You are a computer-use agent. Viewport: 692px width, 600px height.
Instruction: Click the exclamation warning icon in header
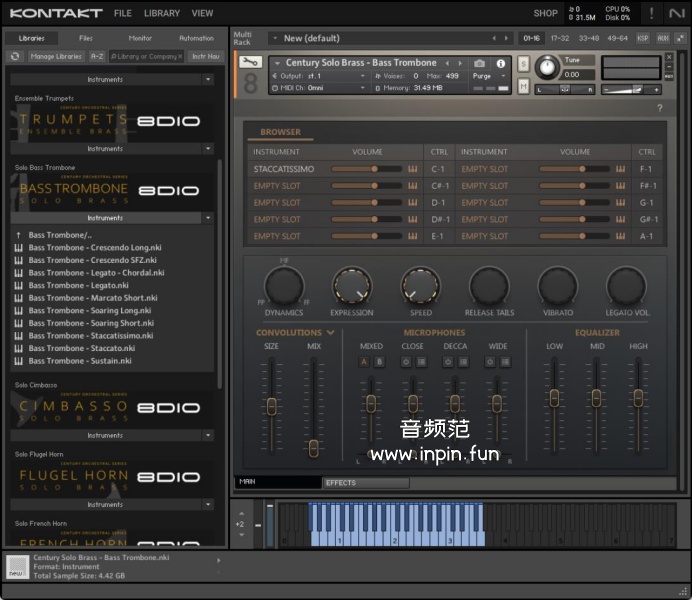tap(651, 13)
